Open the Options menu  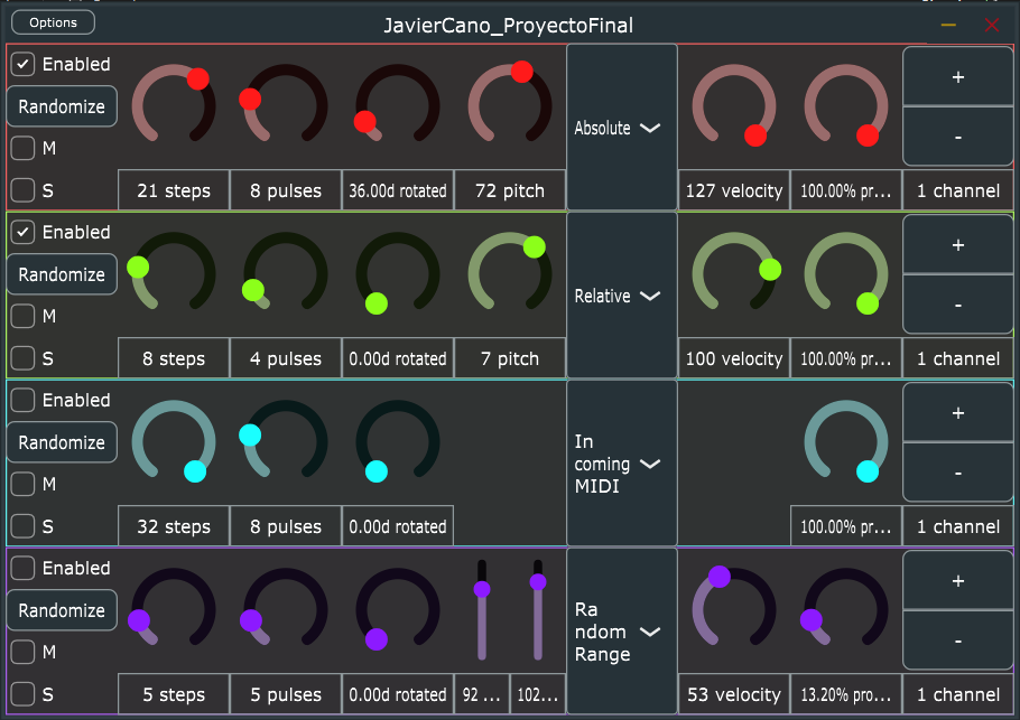pos(52,22)
